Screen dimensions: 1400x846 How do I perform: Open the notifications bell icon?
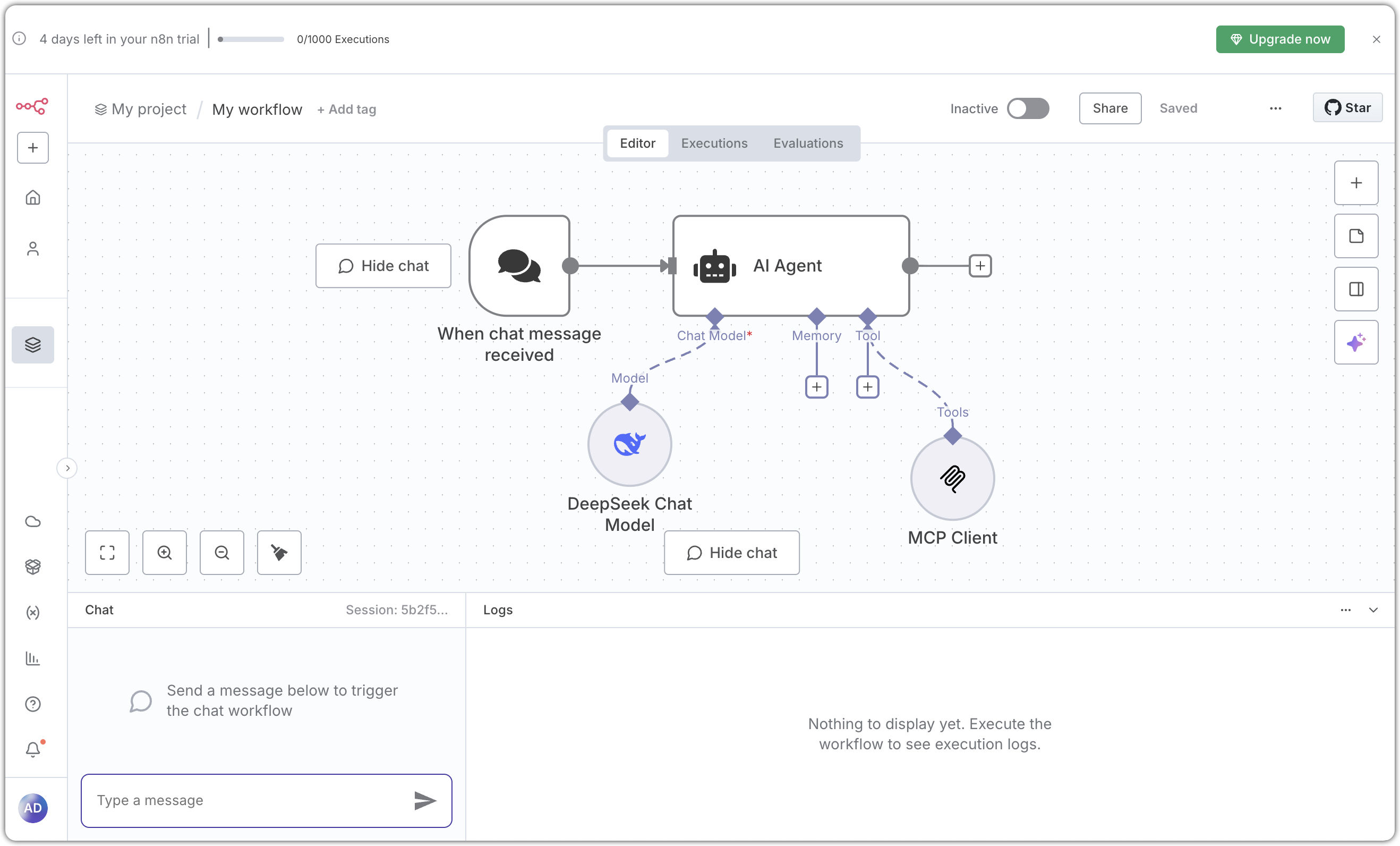pyautogui.click(x=33, y=749)
